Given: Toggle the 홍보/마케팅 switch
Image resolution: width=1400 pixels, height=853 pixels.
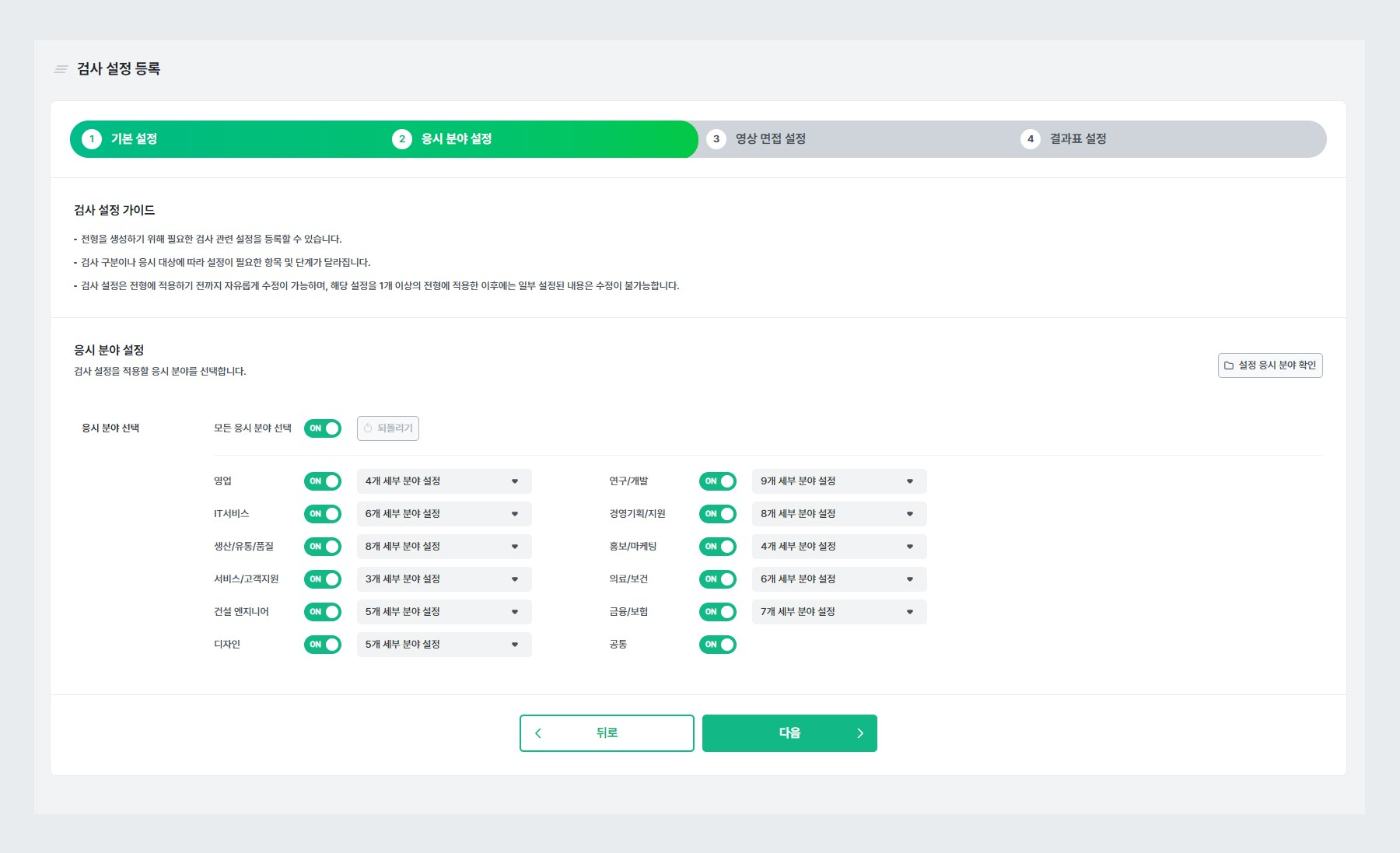Looking at the screenshot, I should tap(718, 547).
